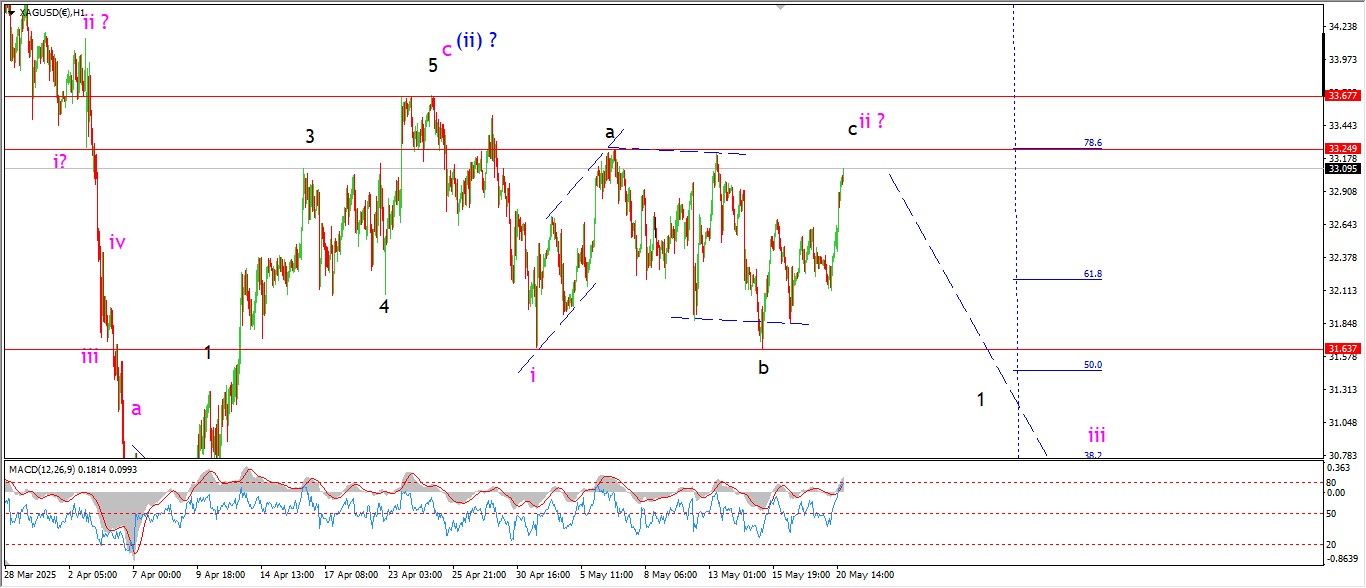Select the 33.677 red price tag
This screenshot has height=588, width=1366.
tap(1341, 96)
